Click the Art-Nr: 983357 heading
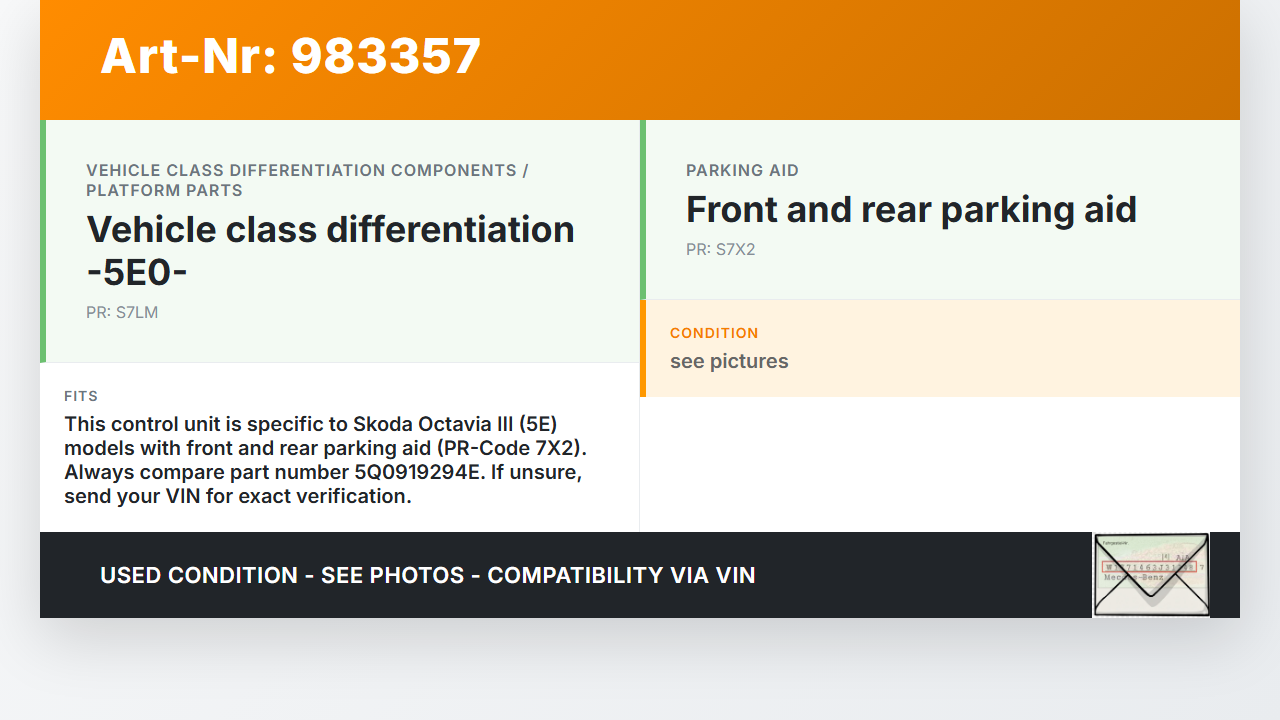Screen dimensions: 1280x720 point(290,56)
